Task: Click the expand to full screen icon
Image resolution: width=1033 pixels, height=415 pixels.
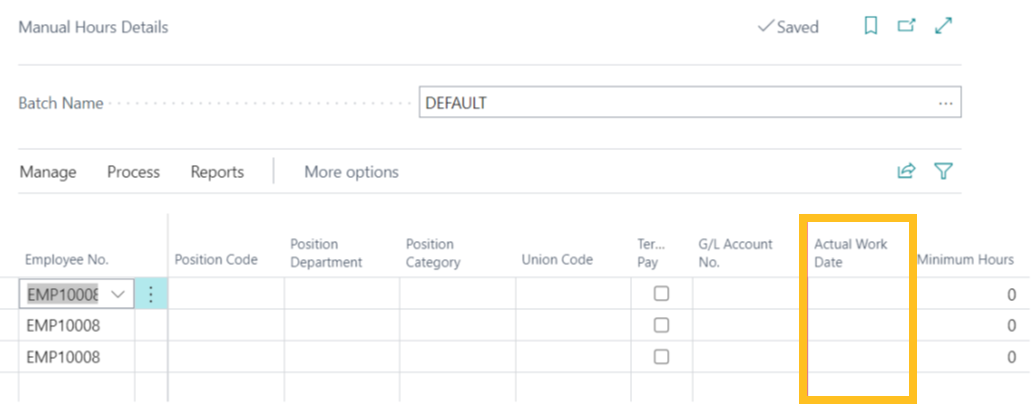Action: (x=943, y=27)
